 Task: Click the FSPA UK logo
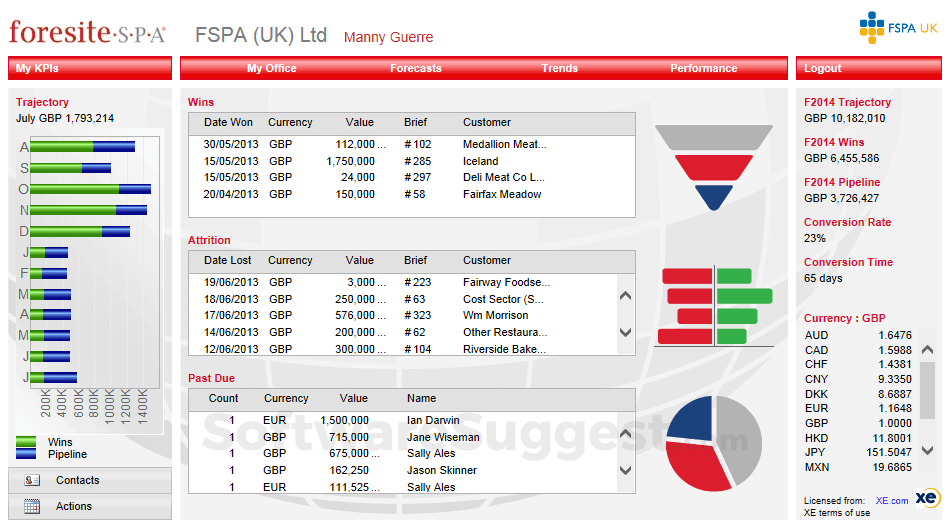tap(898, 28)
